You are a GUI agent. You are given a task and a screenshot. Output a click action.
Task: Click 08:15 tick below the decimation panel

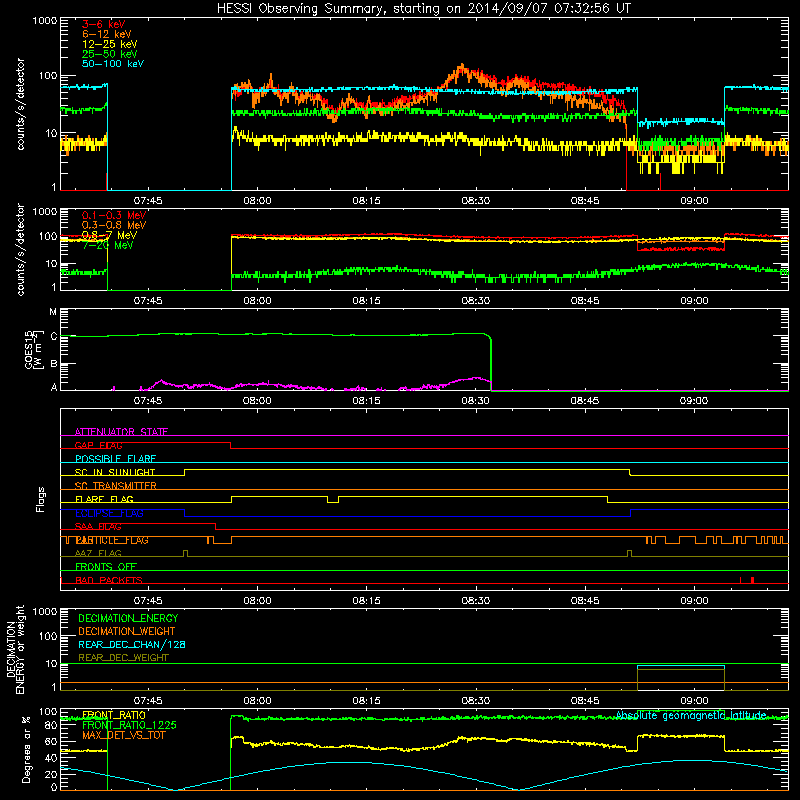coord(366,701)
